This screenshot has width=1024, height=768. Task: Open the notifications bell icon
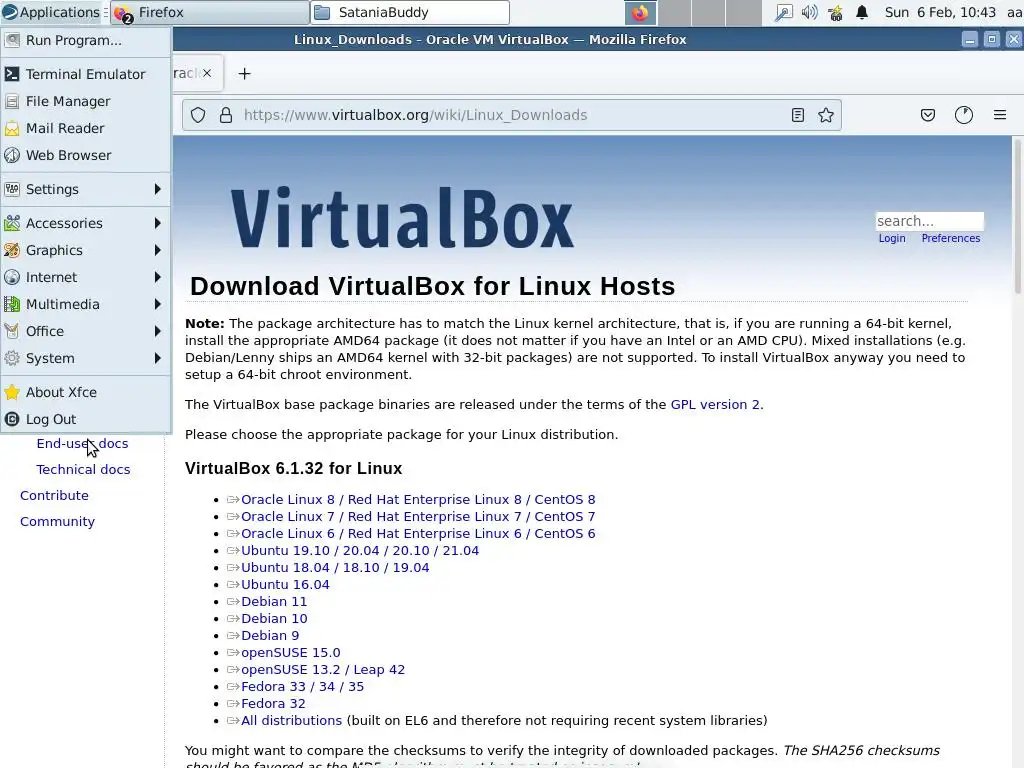coord(862,12)
